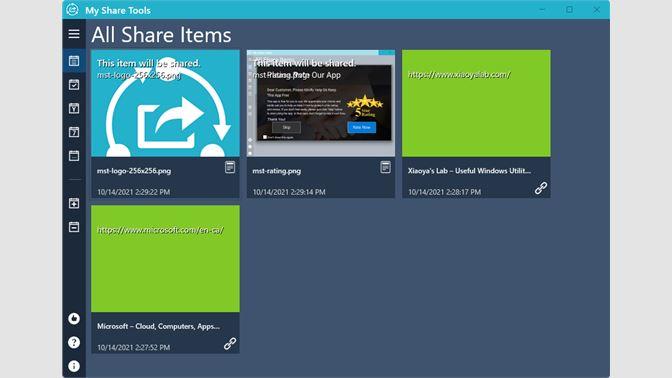The image size is (672, 378).
Task: Open the mst-rating.png screenshot thumbnail
Action: 321,103
